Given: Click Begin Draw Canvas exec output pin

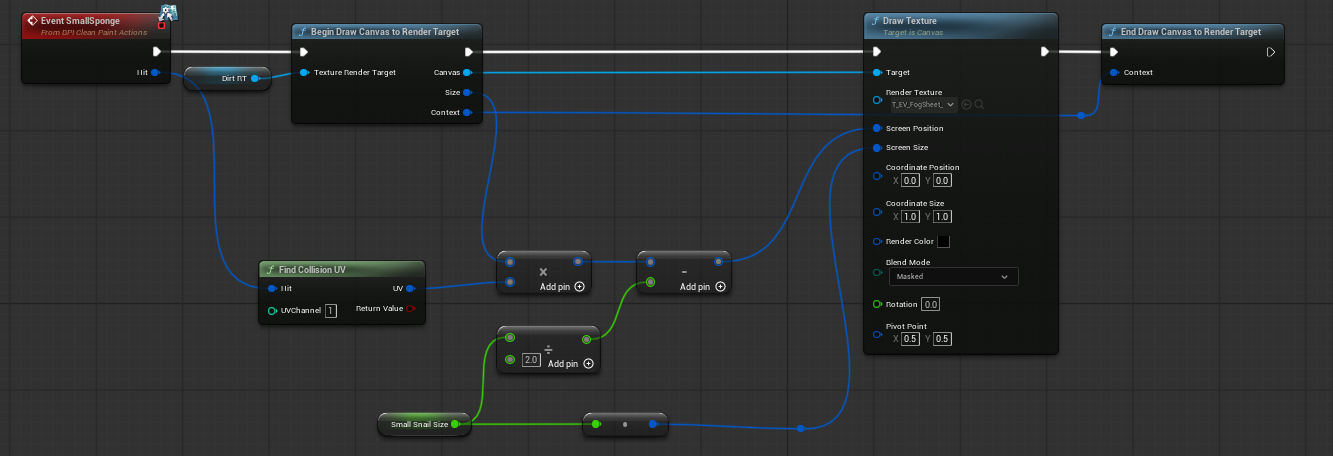Looking at the screenshot, I should coord(468,52).
